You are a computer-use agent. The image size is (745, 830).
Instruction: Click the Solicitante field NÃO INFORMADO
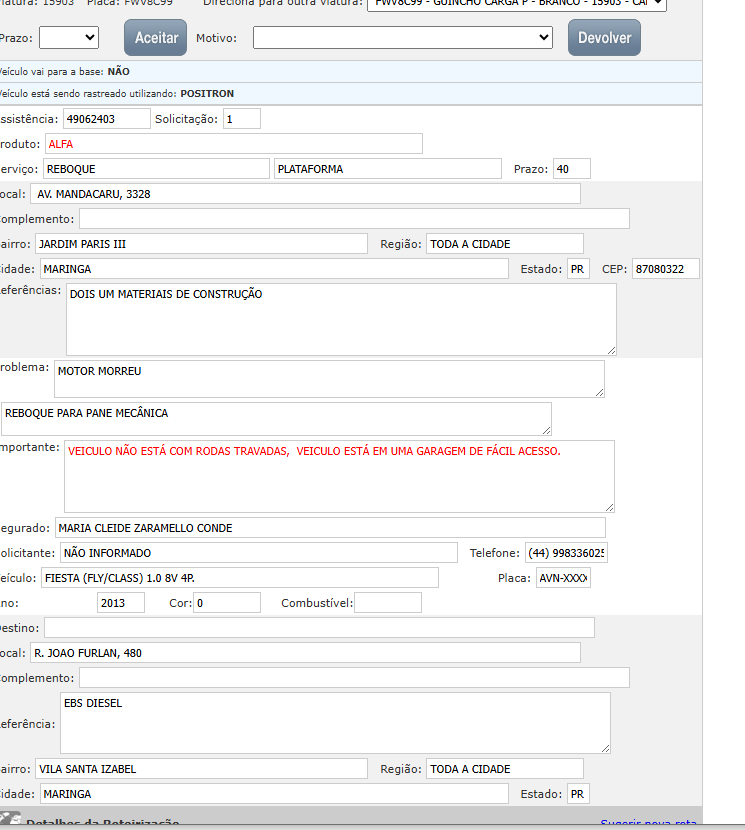click(x=258, y=553)
